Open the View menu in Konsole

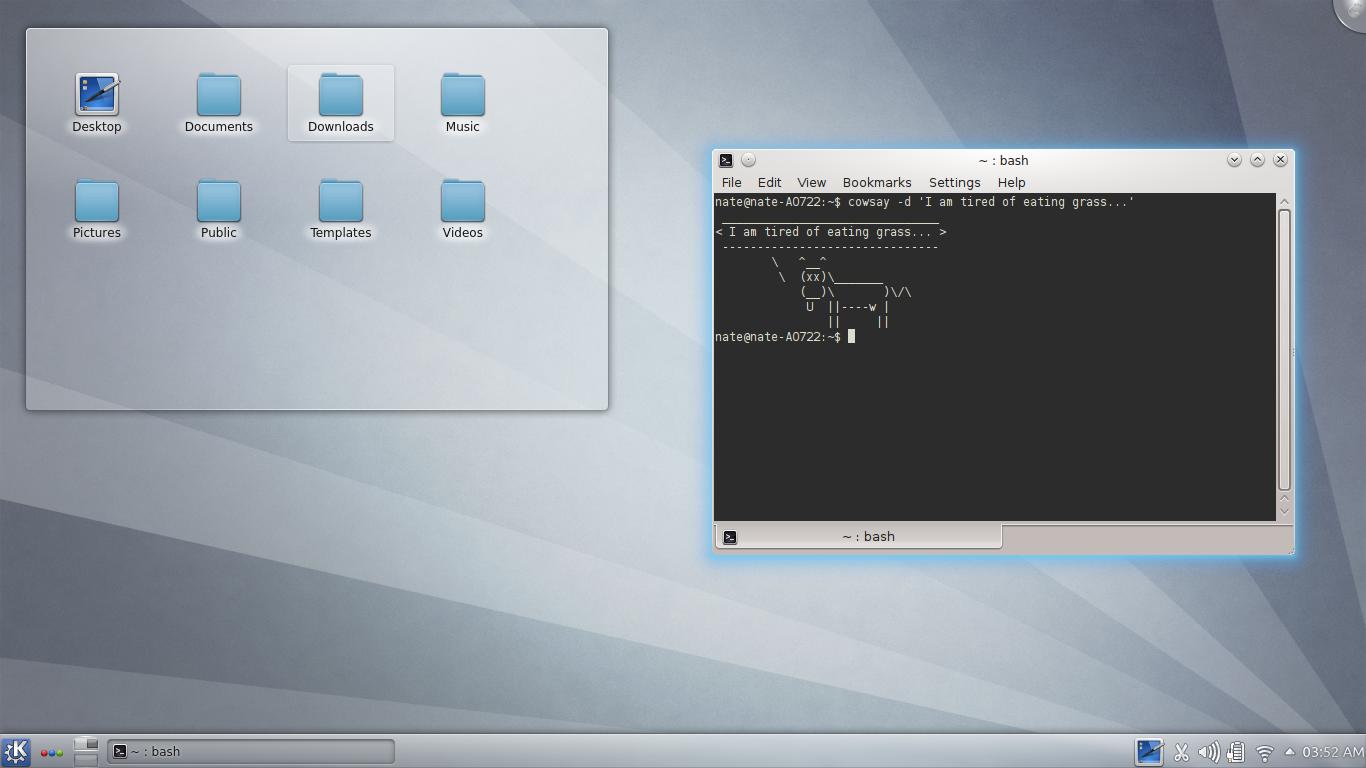pyautogui.click(x=811, y=183)
